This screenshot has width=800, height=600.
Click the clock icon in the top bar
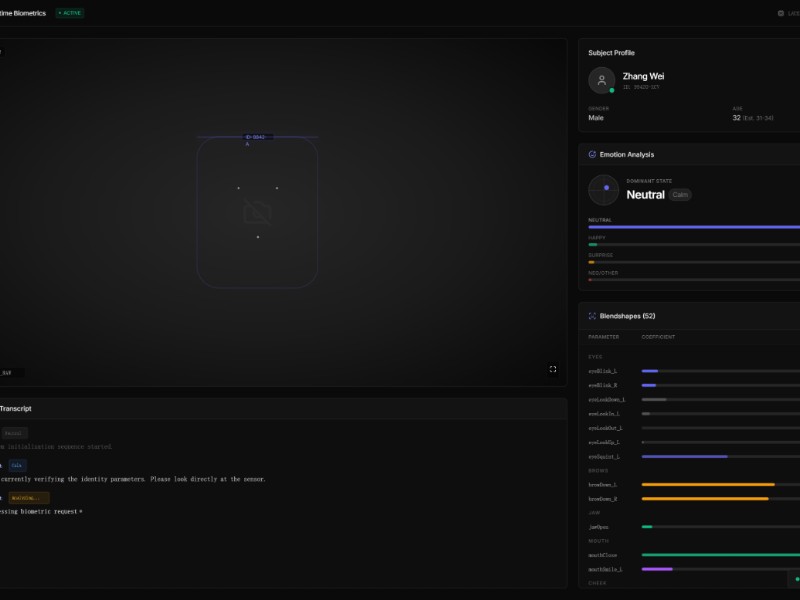coord(781,13)
